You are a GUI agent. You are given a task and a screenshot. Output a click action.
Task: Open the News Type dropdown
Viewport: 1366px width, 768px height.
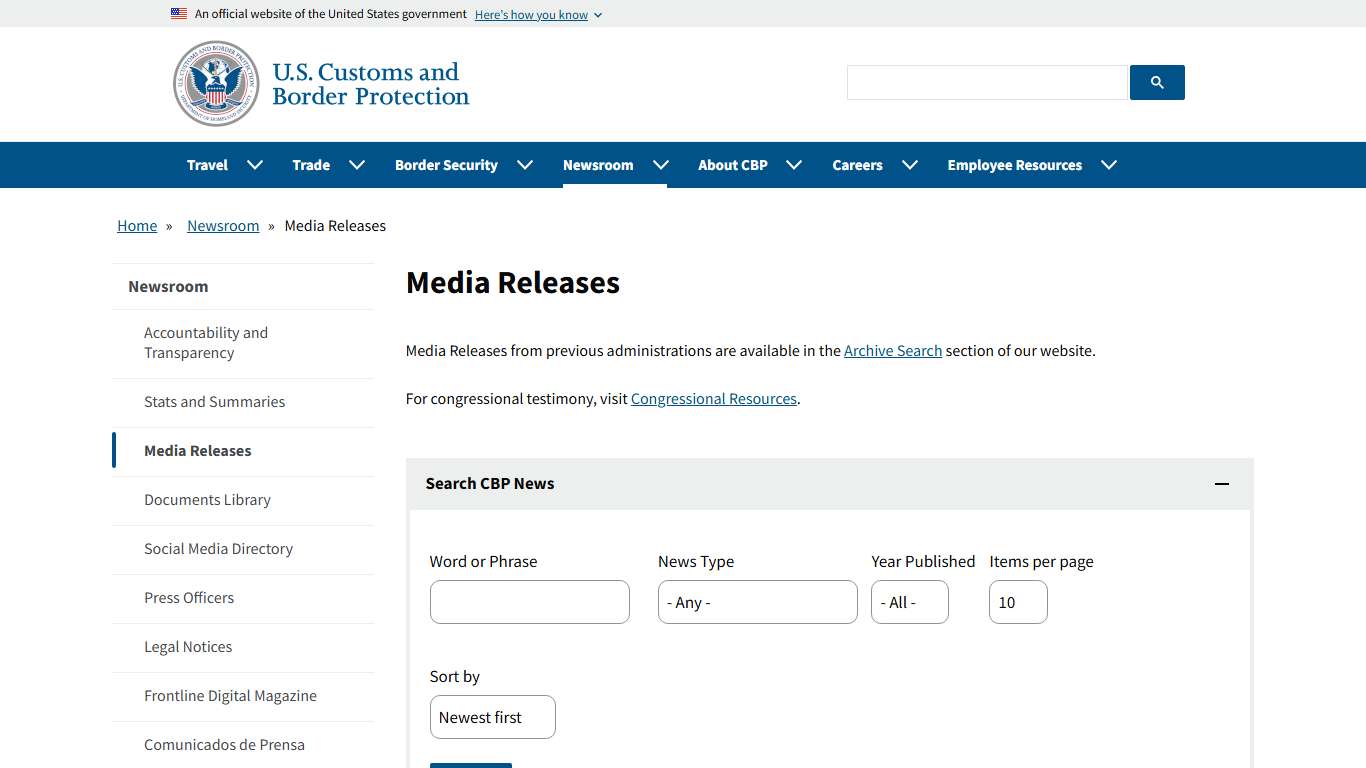[757, 602]
